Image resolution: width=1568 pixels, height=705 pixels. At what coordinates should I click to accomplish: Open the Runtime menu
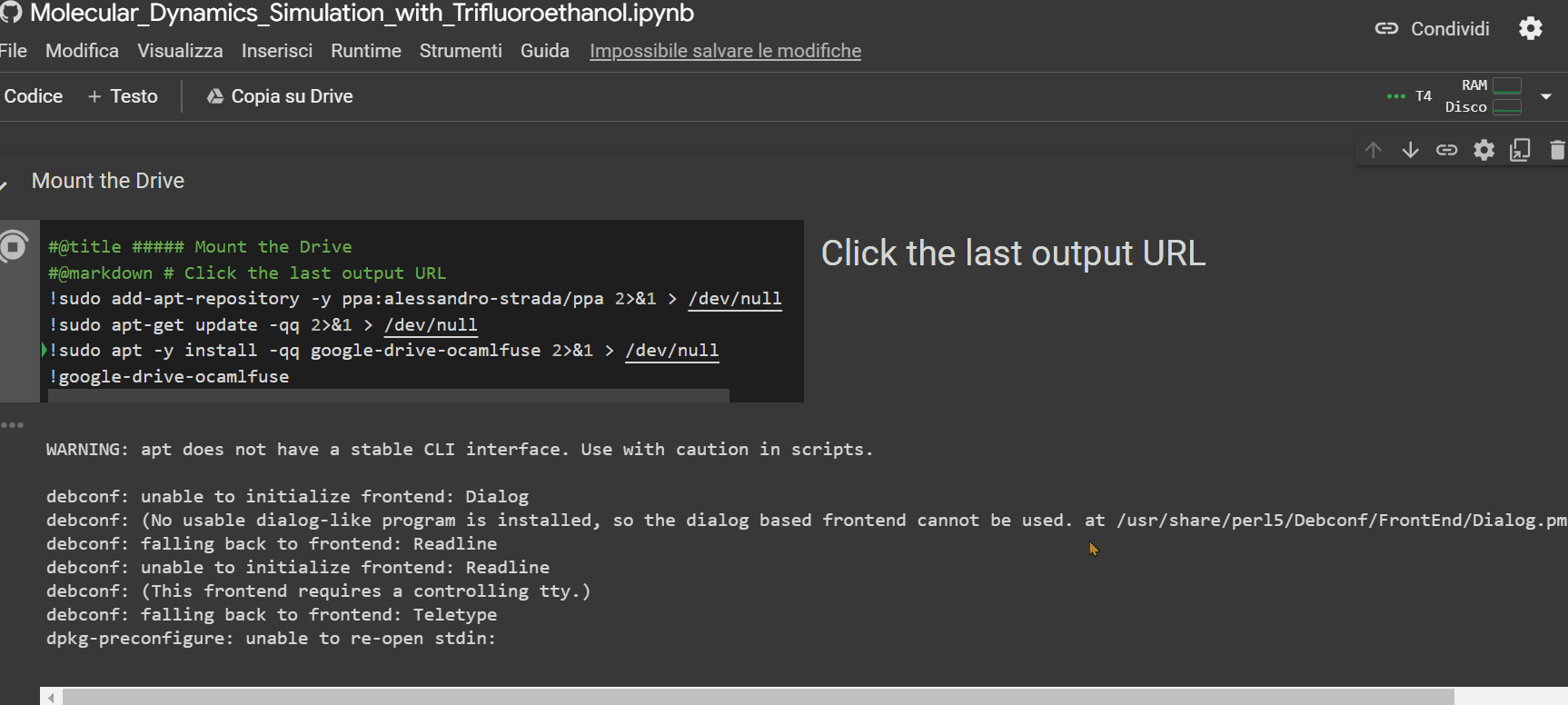[x=366, y=51]
